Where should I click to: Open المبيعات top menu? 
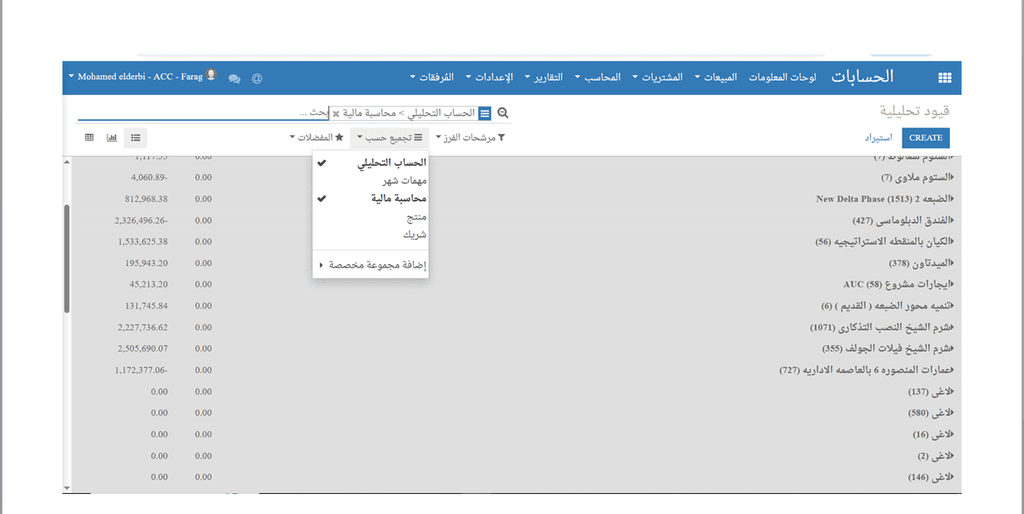point(716,77)
